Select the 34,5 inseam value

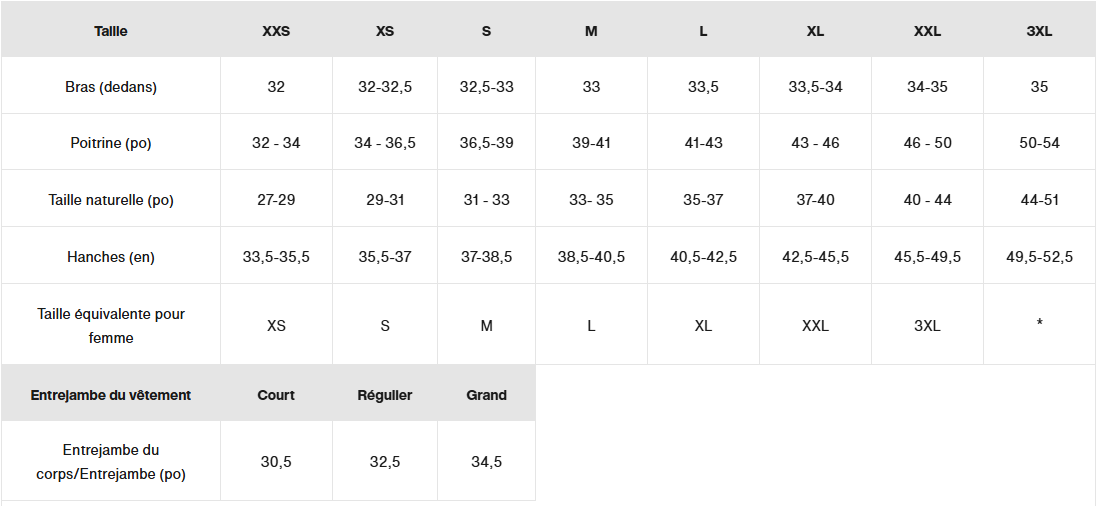click(x=486, y=462)
